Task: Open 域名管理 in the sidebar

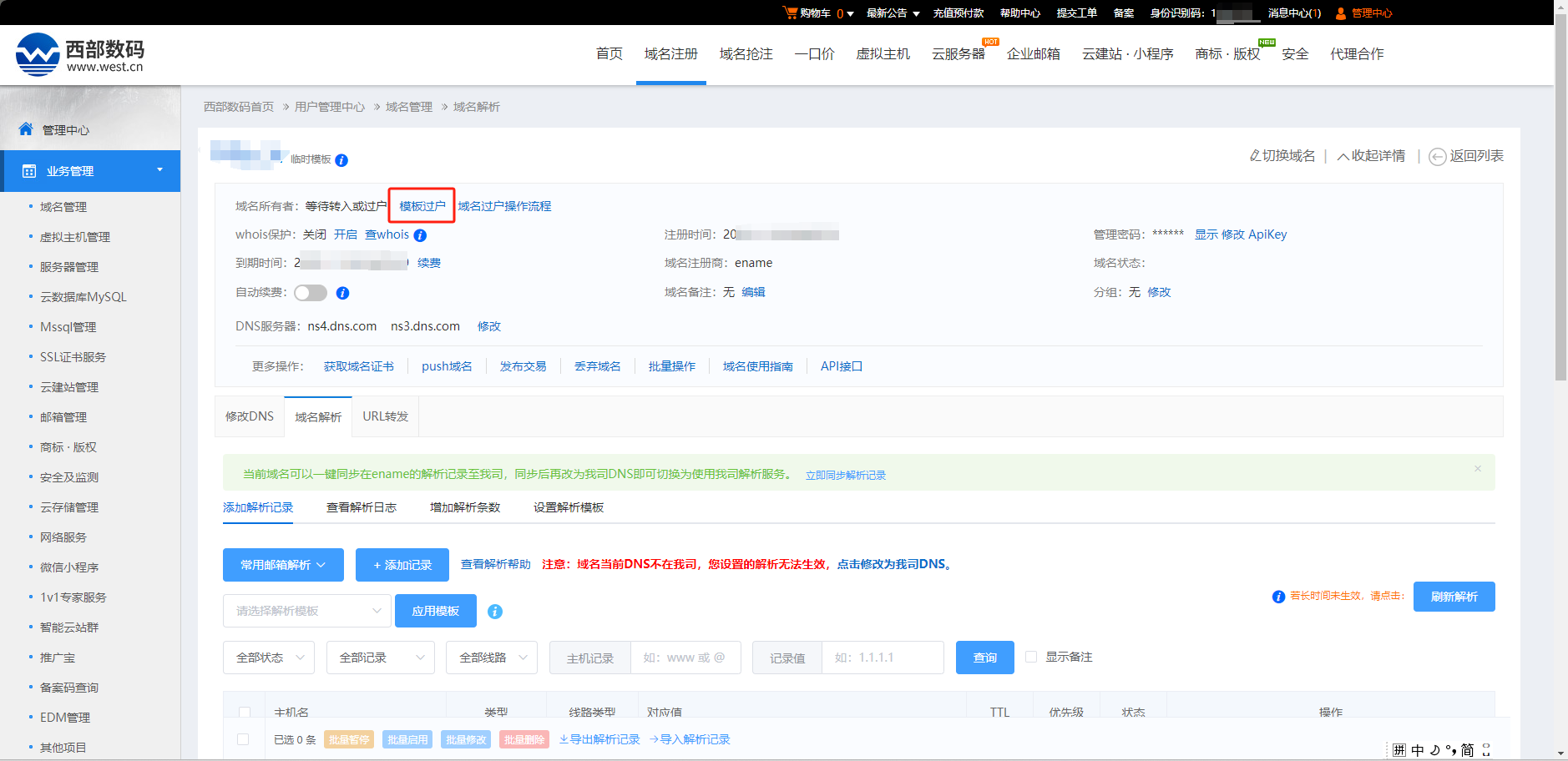Action: [63, 207]
